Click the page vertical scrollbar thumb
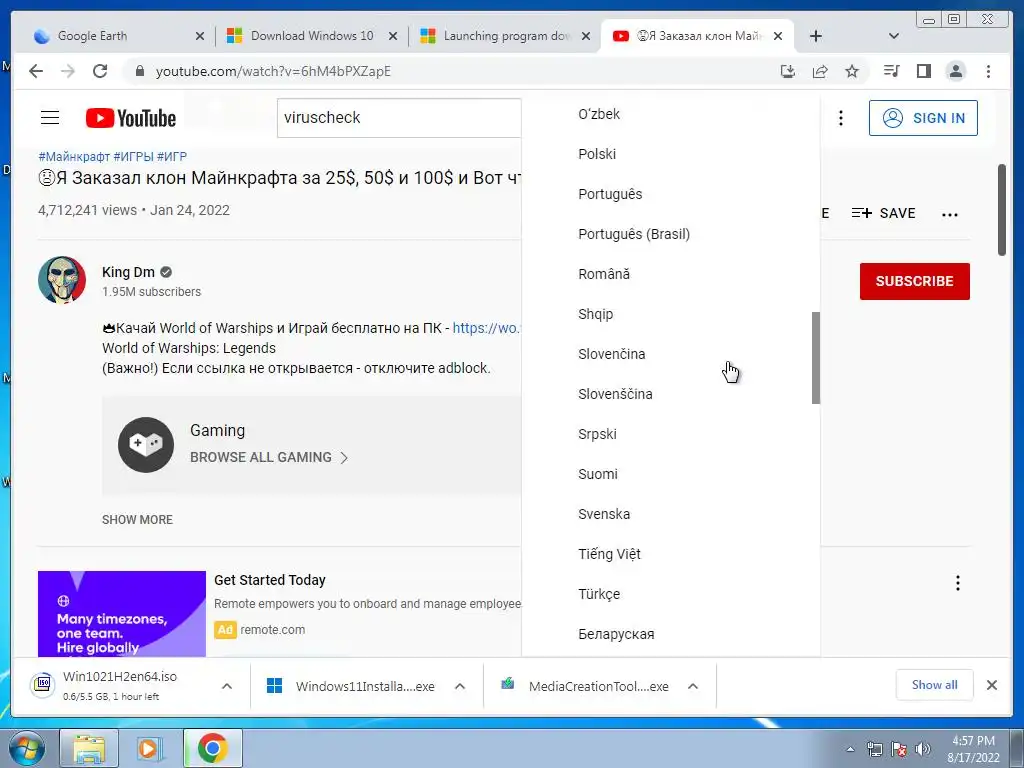This screenshot has height=768, width=1024. pyautogui.click(x=1001, y=210)
